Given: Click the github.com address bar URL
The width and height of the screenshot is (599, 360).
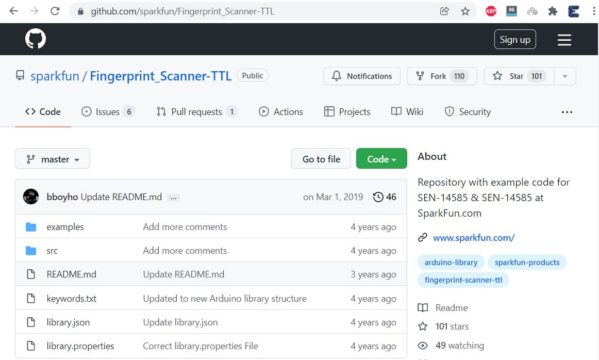Looking at the screenshot, I should tap(182, 11).
